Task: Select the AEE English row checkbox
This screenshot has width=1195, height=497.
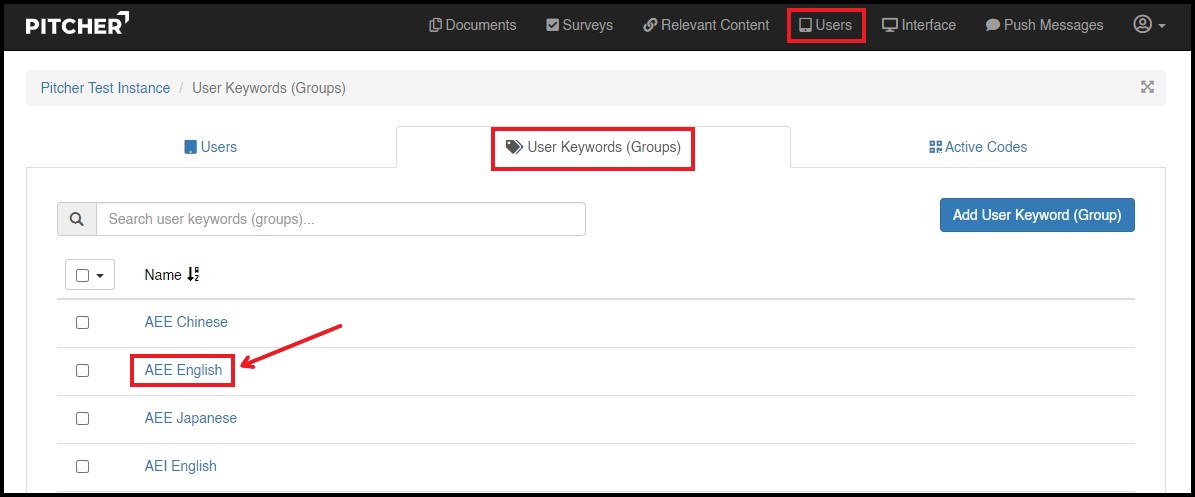Action: coord(83,370)
